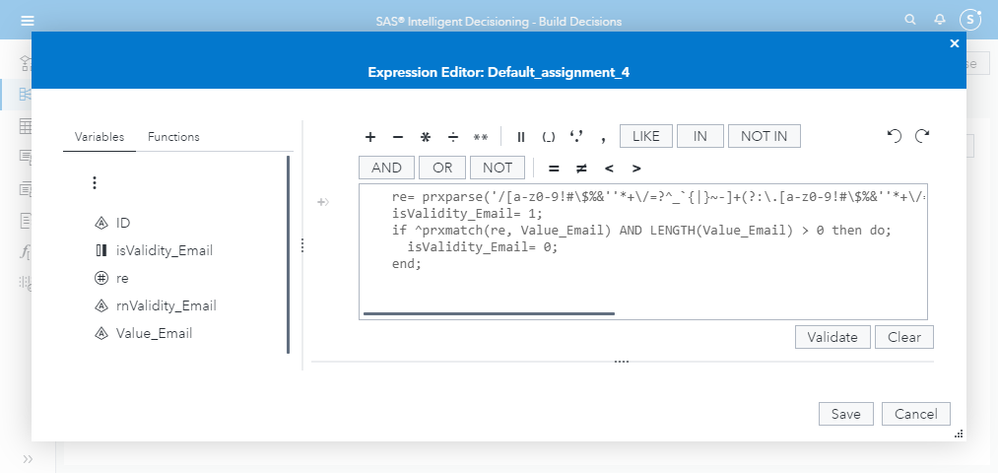Insert the division operator
The height and width of the screenshot is (473, 998).
pyautogui.click(x=452, y=137)
